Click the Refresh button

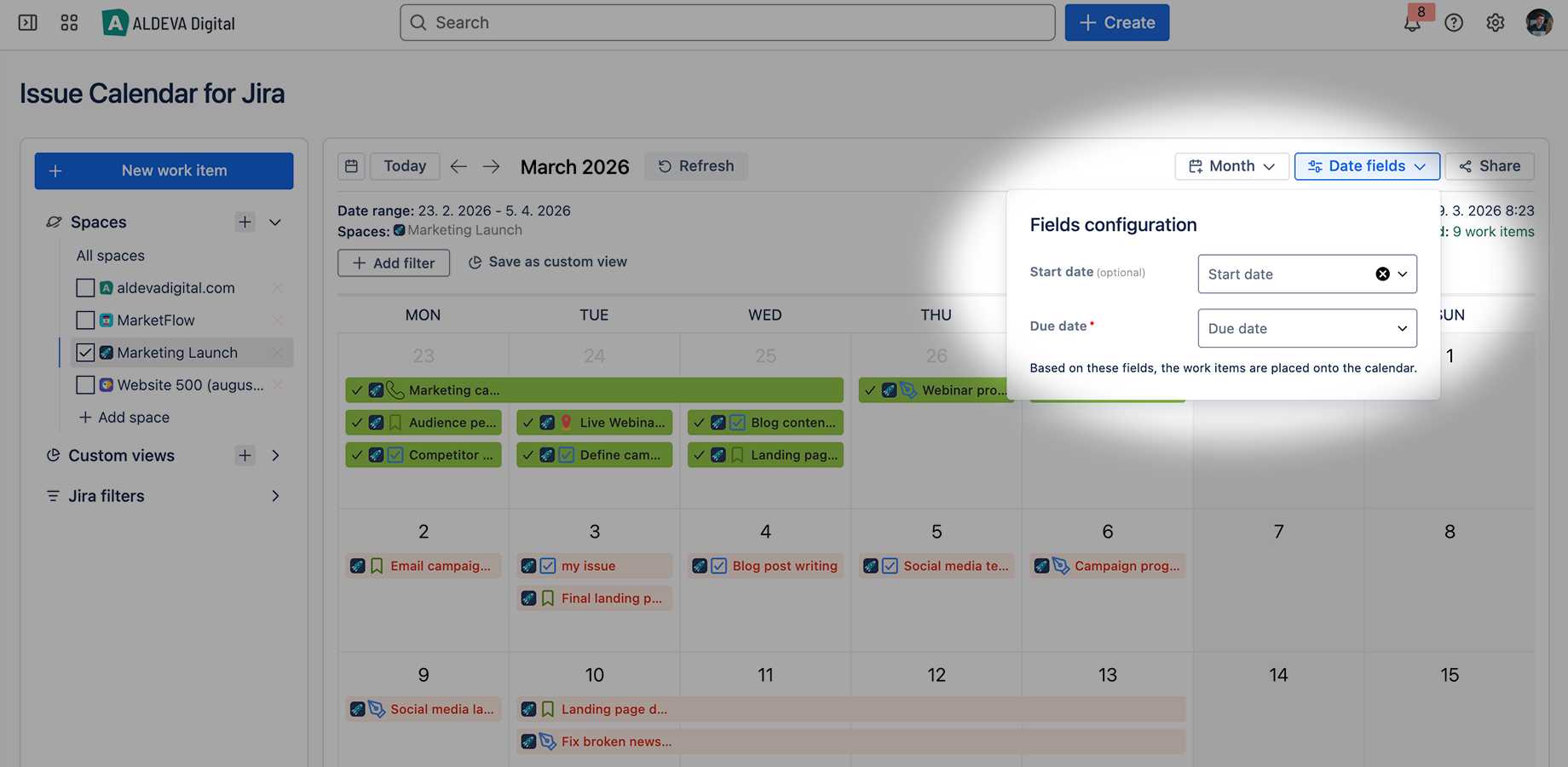696,166
